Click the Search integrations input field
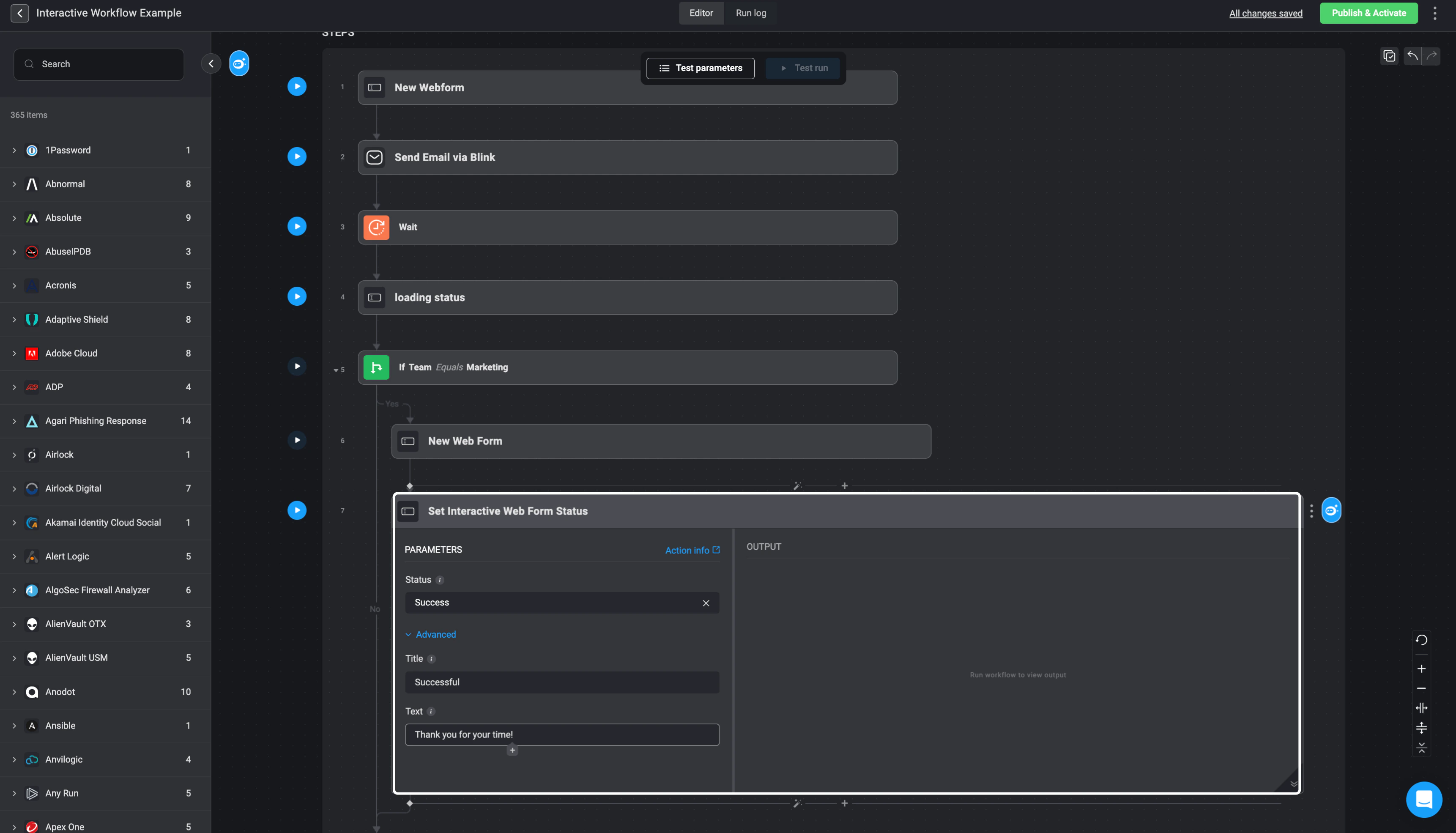 [x=99, y=64]
